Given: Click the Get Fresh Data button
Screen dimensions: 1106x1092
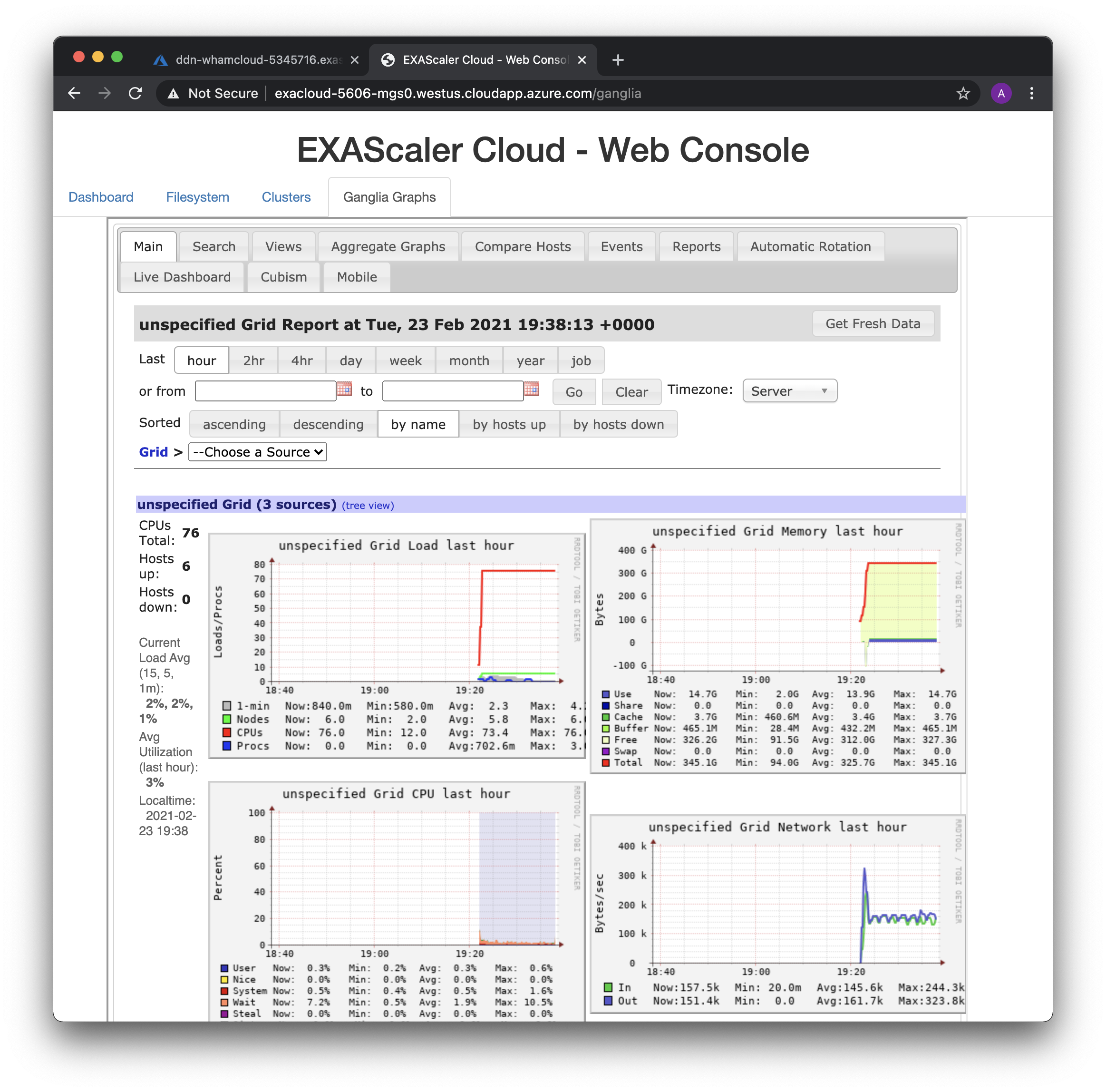Looking at the screenshot, I should 873,323.
